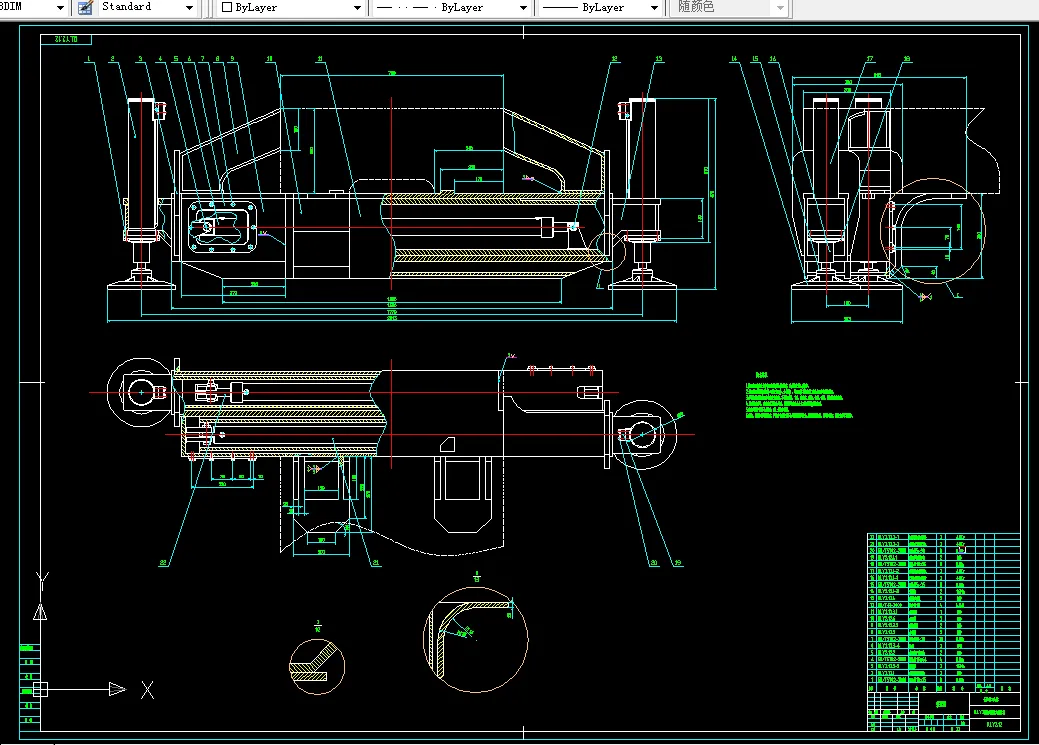Open the ByLayer color control dropdown
Image resolution: width=1039 pixels, height=745 pixels.
pyautogui.click(x=358, y=7)
